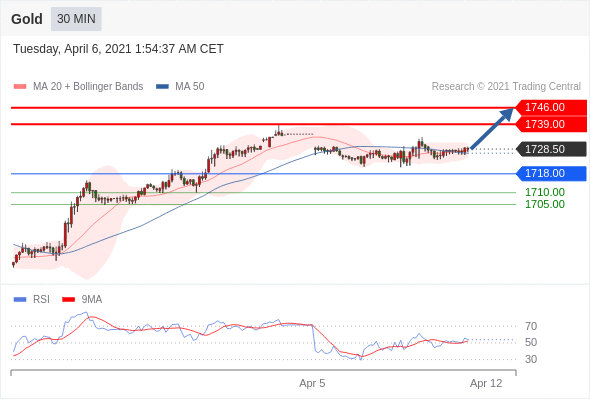This screenshot has width=590, height=400.
Task: Click the Apr 5 date axis label
Action: coord(312,383)
